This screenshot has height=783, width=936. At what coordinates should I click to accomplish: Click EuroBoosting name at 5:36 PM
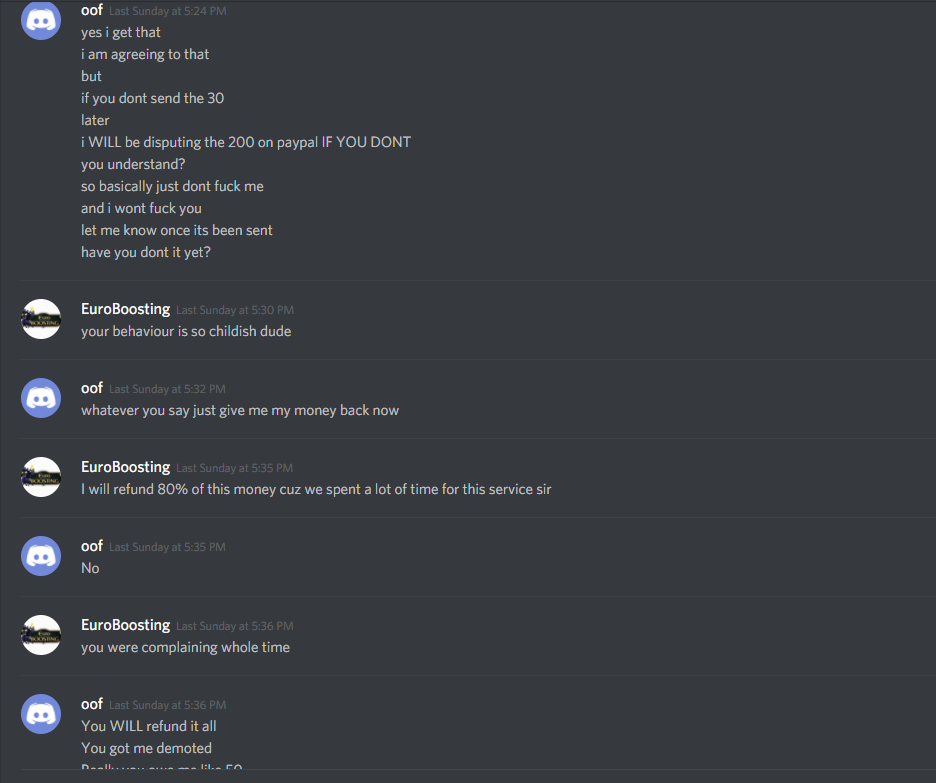point(125,625)
